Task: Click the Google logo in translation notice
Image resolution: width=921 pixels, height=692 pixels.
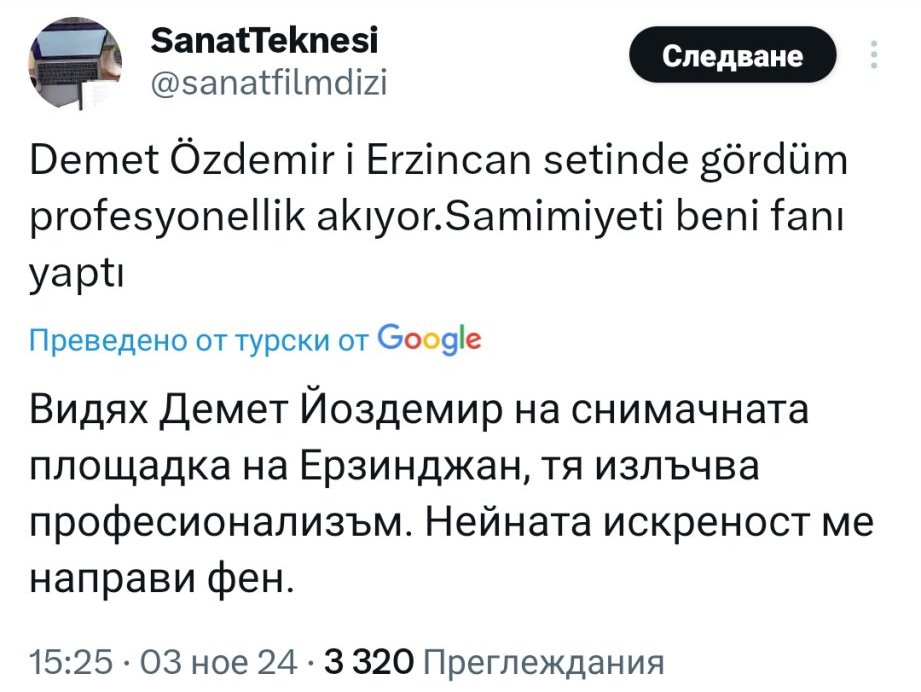Action: point(430,339)
